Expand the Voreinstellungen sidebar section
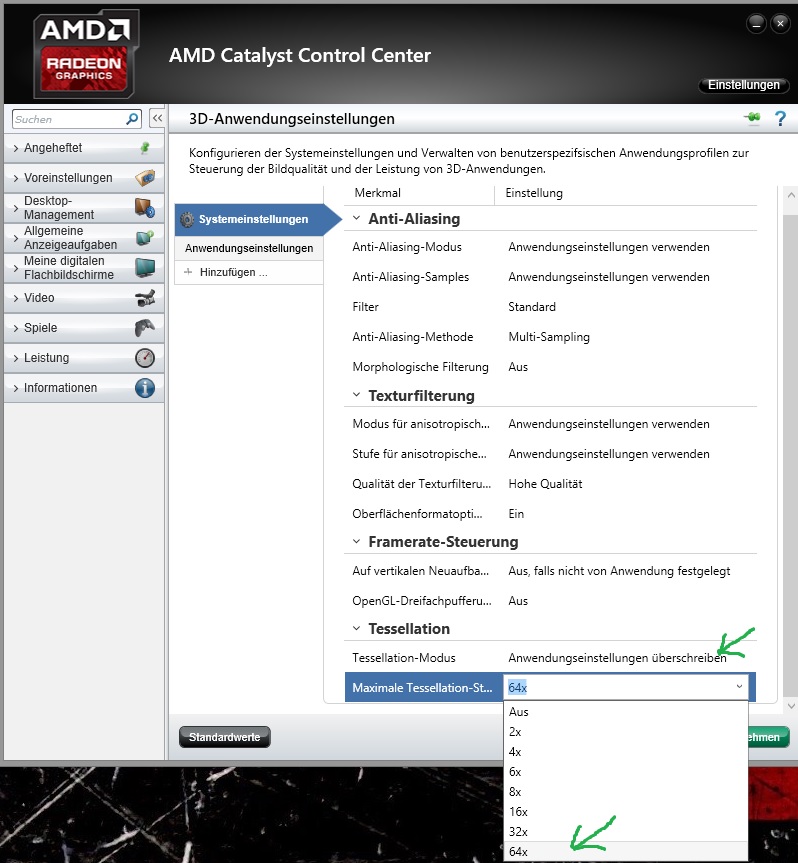Image resolution: width=798 pixels, height=863 pixels. point(15,178)
